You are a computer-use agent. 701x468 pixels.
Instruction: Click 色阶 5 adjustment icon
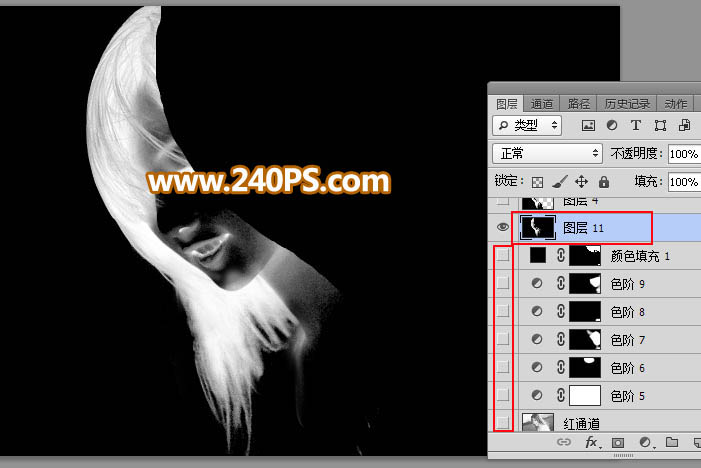click(537, 395)
